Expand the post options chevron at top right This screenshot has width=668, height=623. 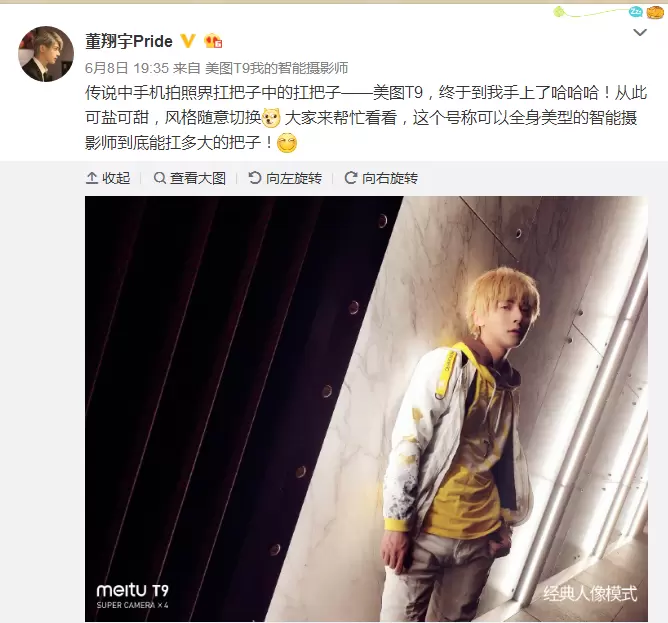pyautogui.click(x=640, y=32)
